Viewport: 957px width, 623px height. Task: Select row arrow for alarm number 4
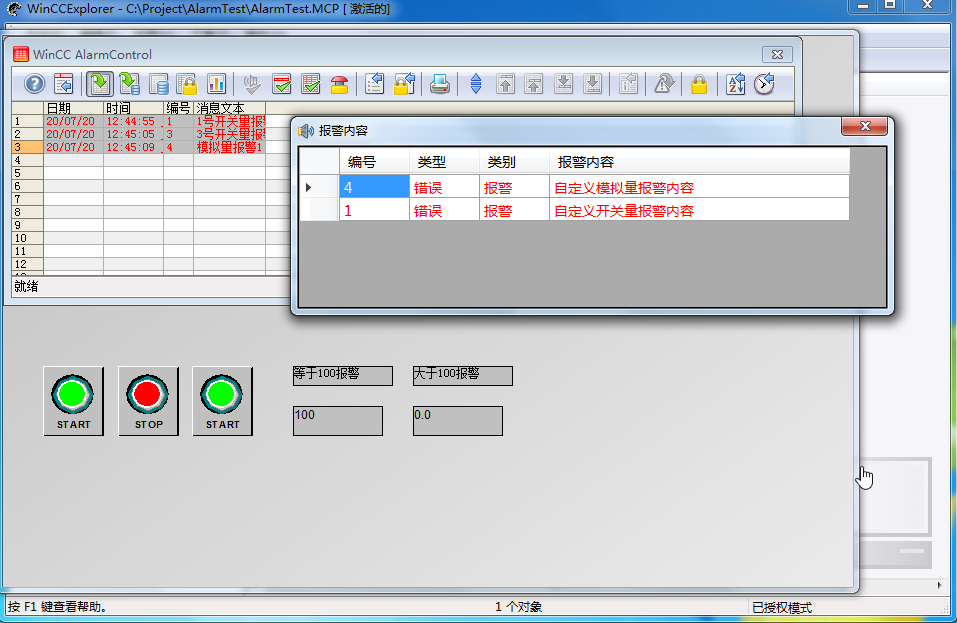pos(309,187)
